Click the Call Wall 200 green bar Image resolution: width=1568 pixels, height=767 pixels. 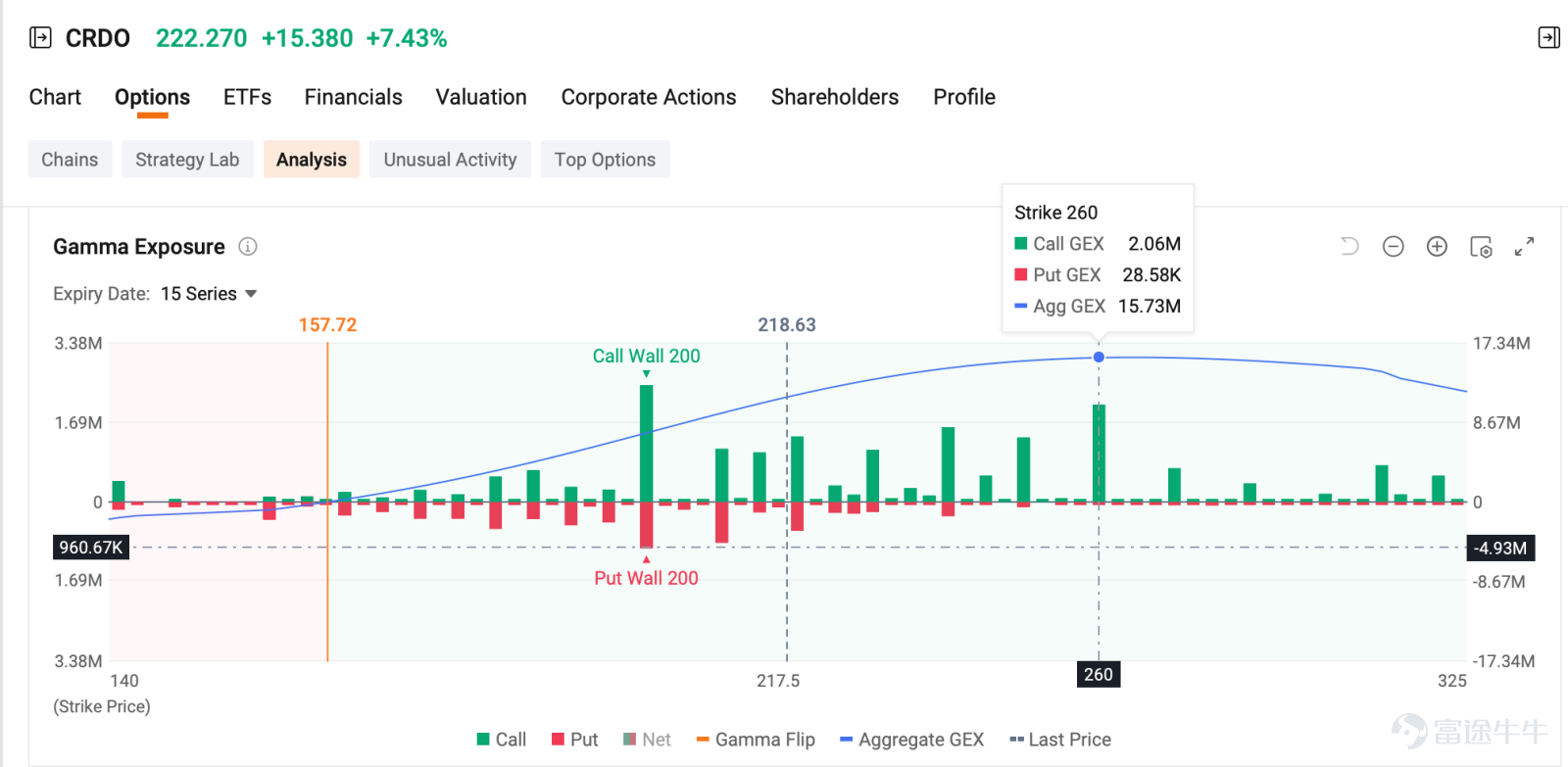(x=647, y=443)
